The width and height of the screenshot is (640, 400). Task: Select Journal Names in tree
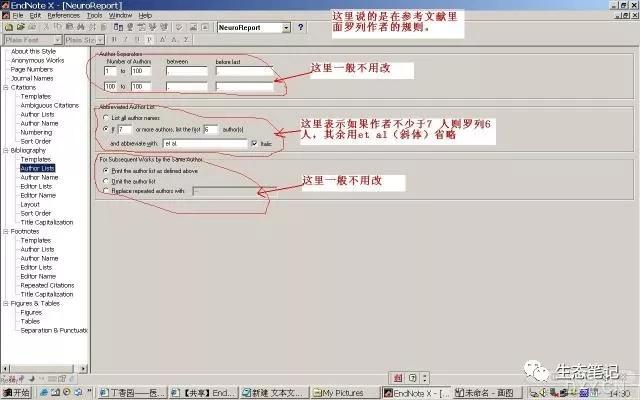(32, 78)
